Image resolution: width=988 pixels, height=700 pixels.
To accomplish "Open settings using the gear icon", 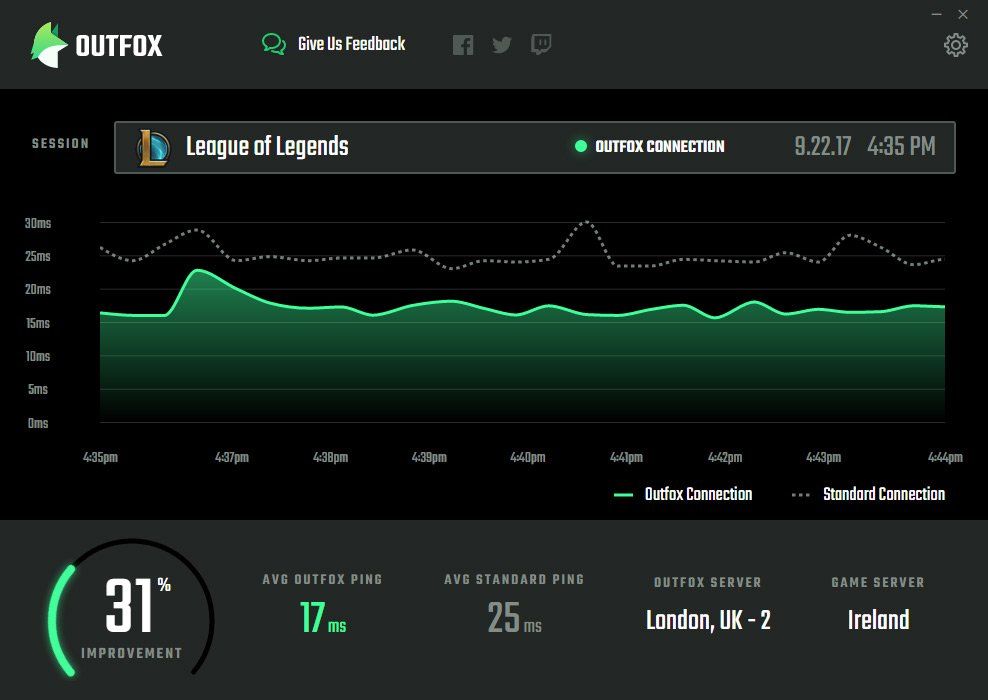I will pos(956,45).
